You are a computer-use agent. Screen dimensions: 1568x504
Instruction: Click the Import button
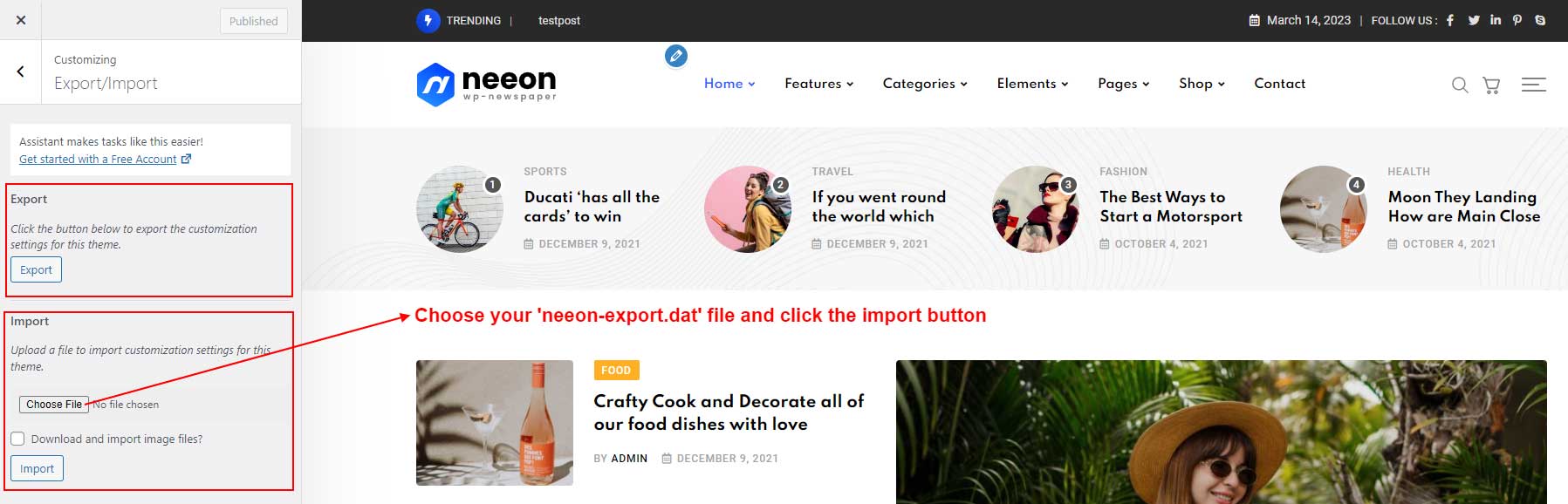(37, 468)
